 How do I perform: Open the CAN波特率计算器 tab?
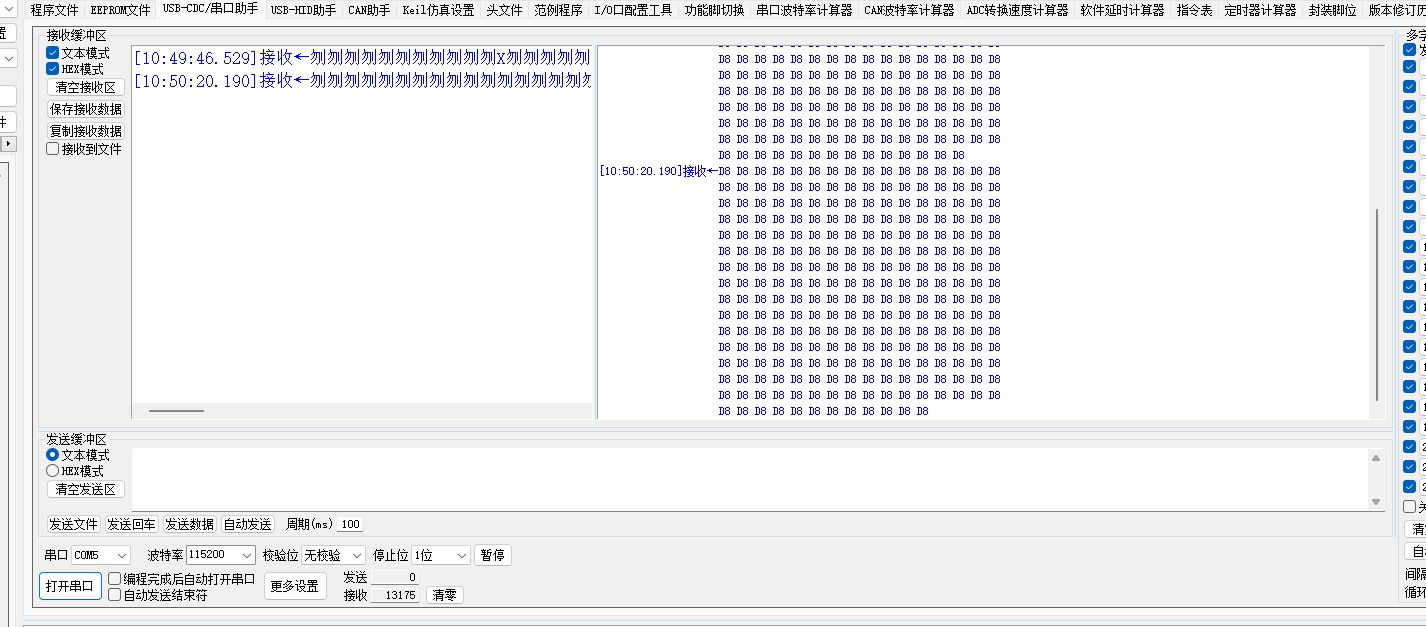[x=909, y=11]
